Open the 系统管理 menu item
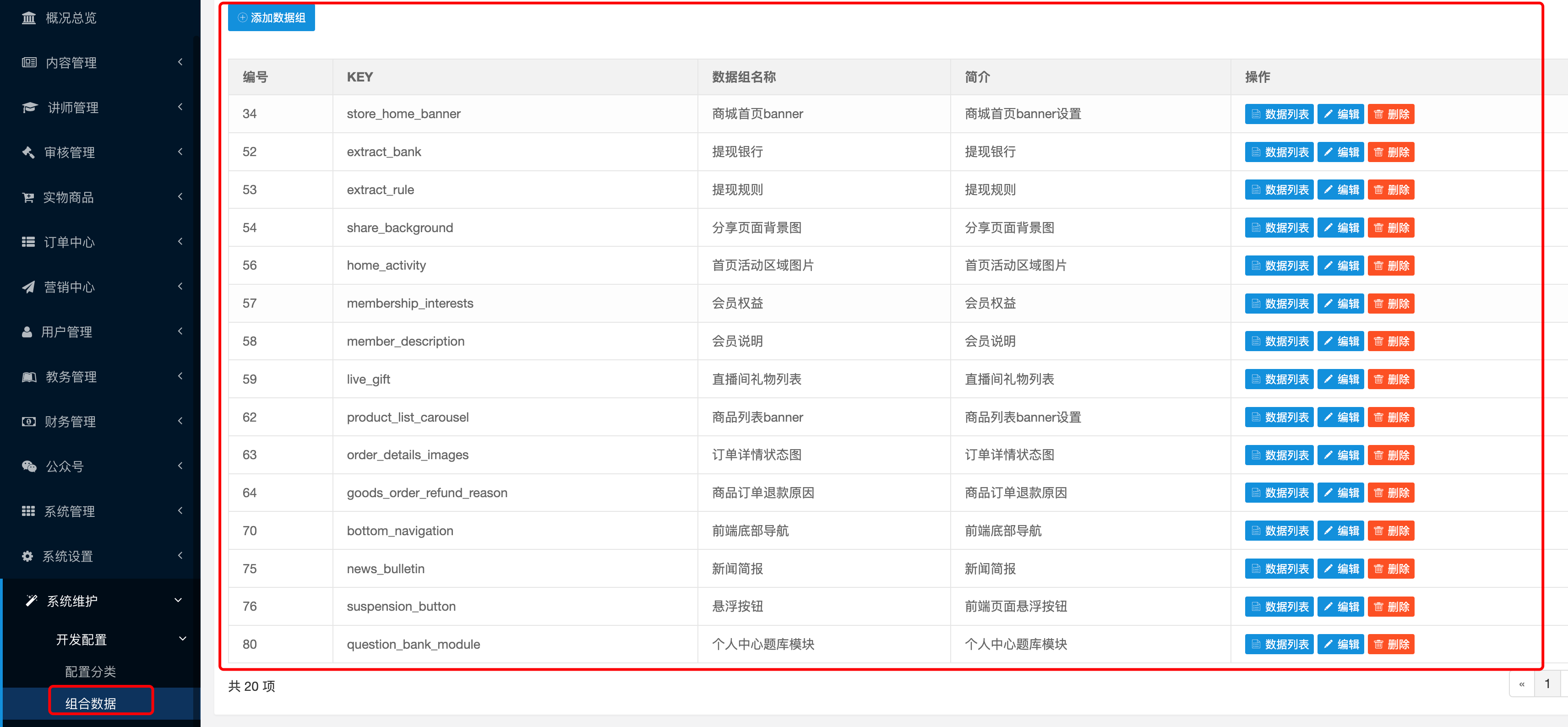The height and width of the screenshot is (727, 1568). (x=100, y=512)
